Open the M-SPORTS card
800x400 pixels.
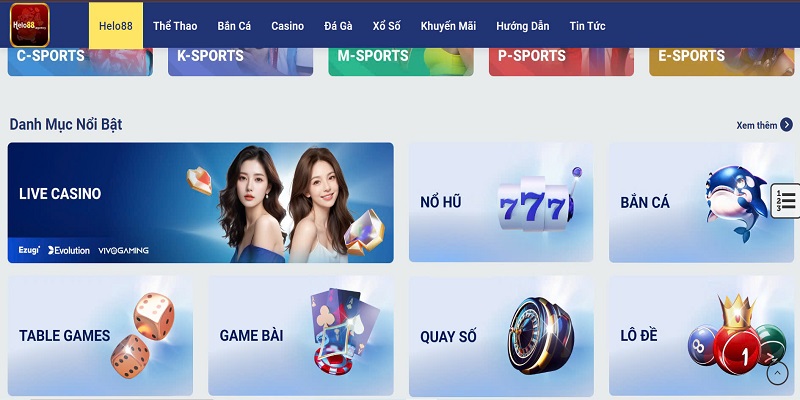(401, 62)
